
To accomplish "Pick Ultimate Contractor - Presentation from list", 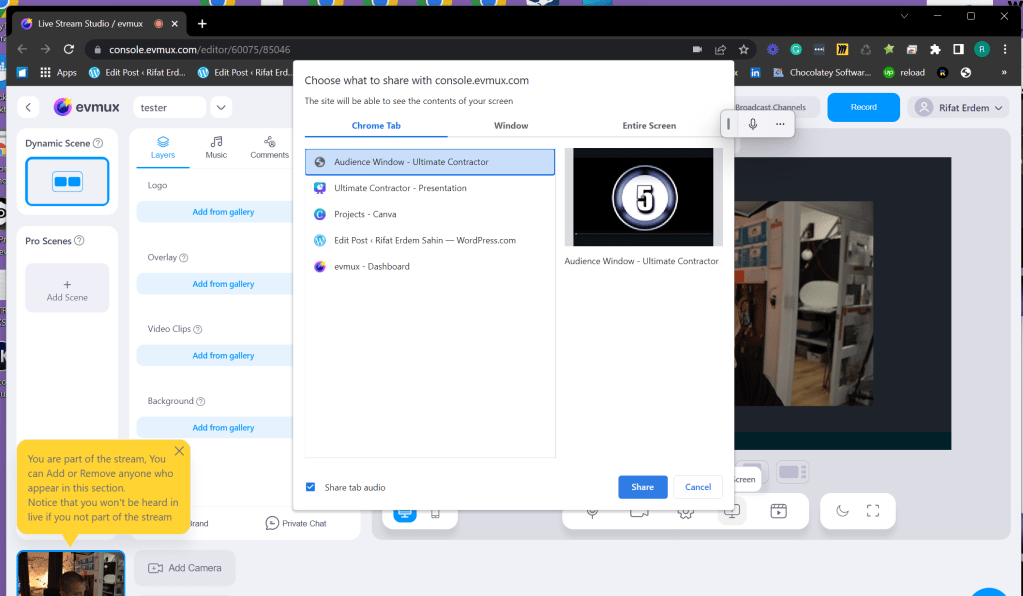I will [430, 188].
